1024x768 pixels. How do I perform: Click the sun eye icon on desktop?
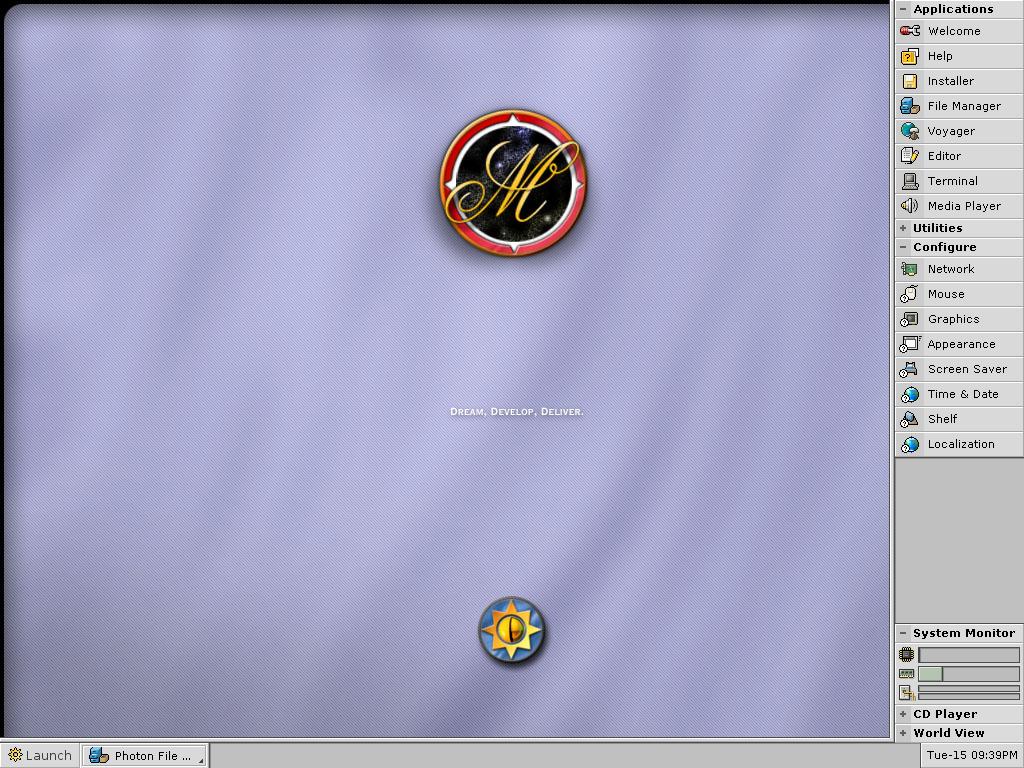(512, 631)
